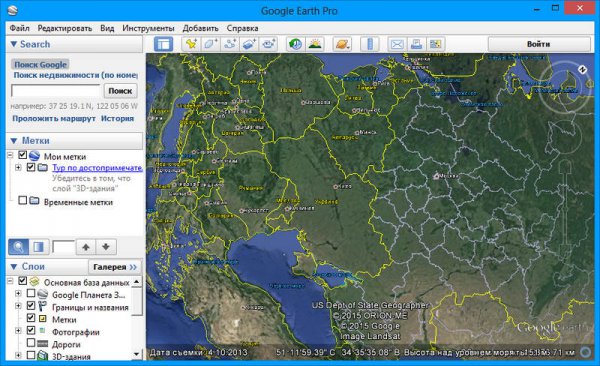Image resolution: width=600 pixels, height=366 pixels.
Task: Show historical imagery clock icon
Action: point(295,44)
